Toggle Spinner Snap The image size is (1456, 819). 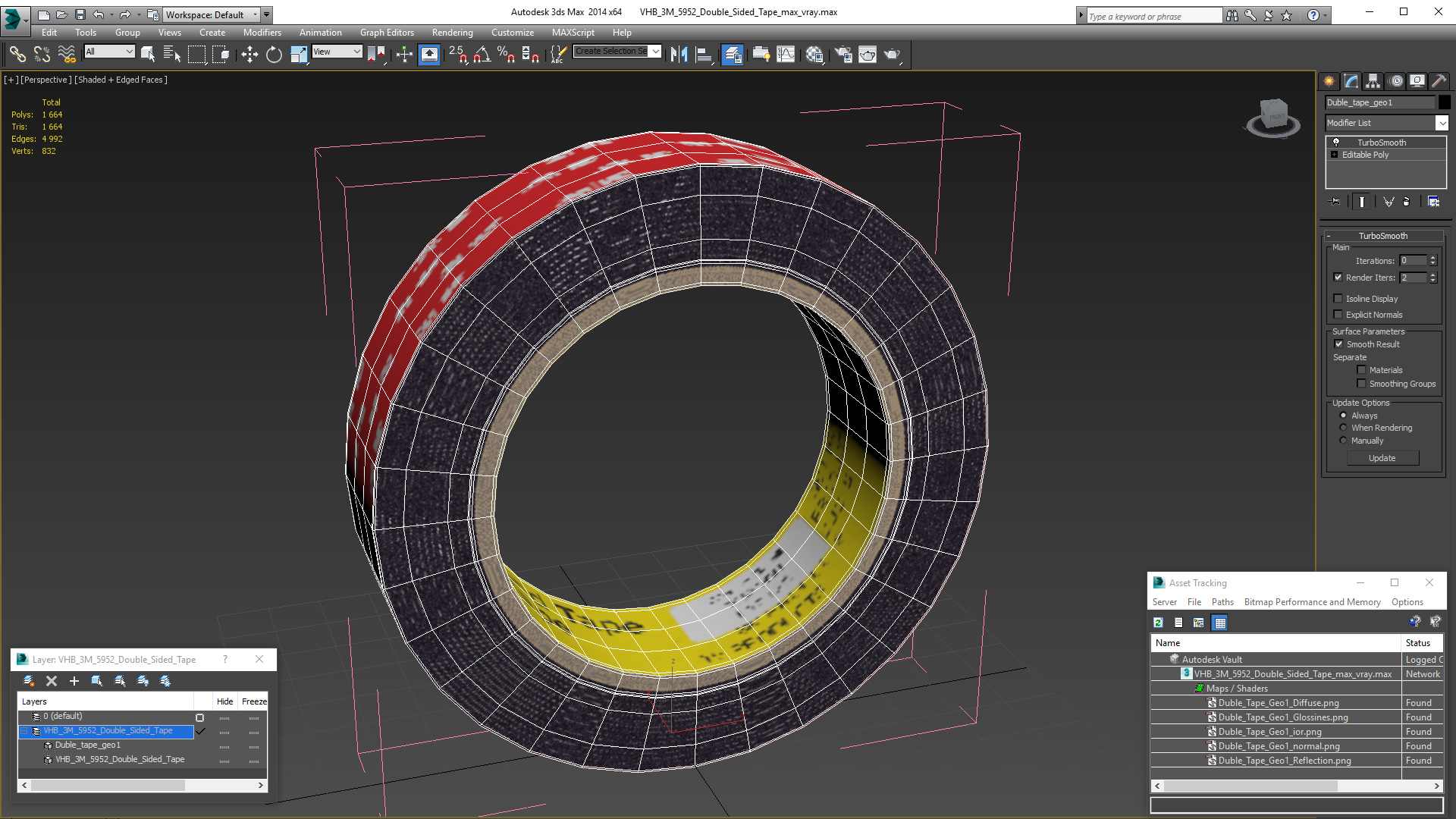coord(530,54)
